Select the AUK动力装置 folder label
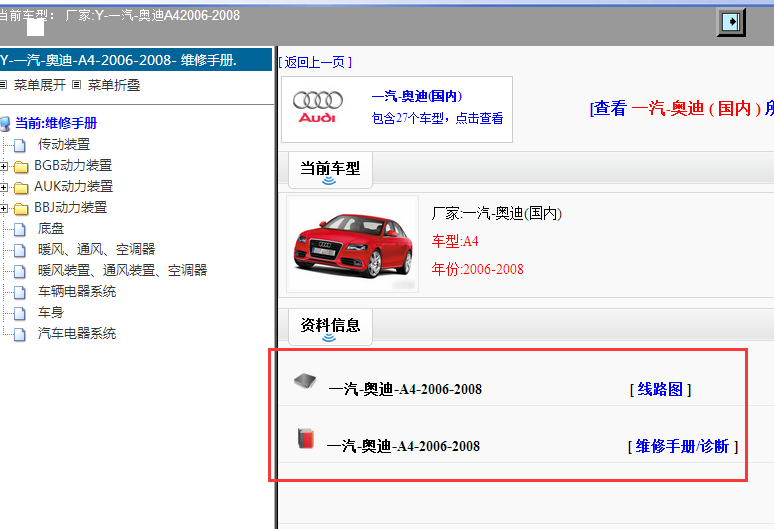 point(74,186)
